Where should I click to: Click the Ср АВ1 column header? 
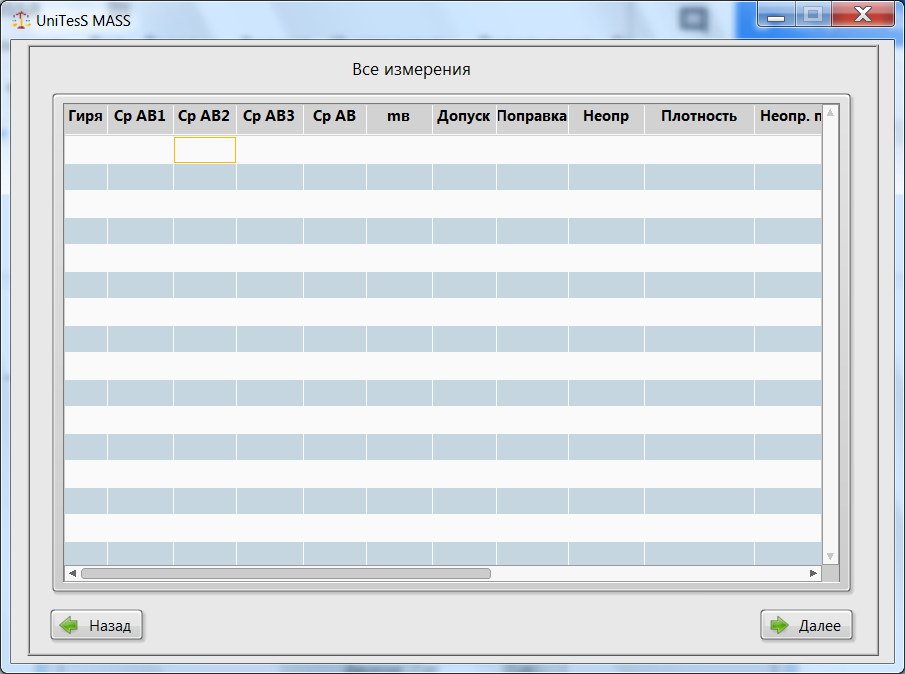pyautogui.click(x=140, y=116)
